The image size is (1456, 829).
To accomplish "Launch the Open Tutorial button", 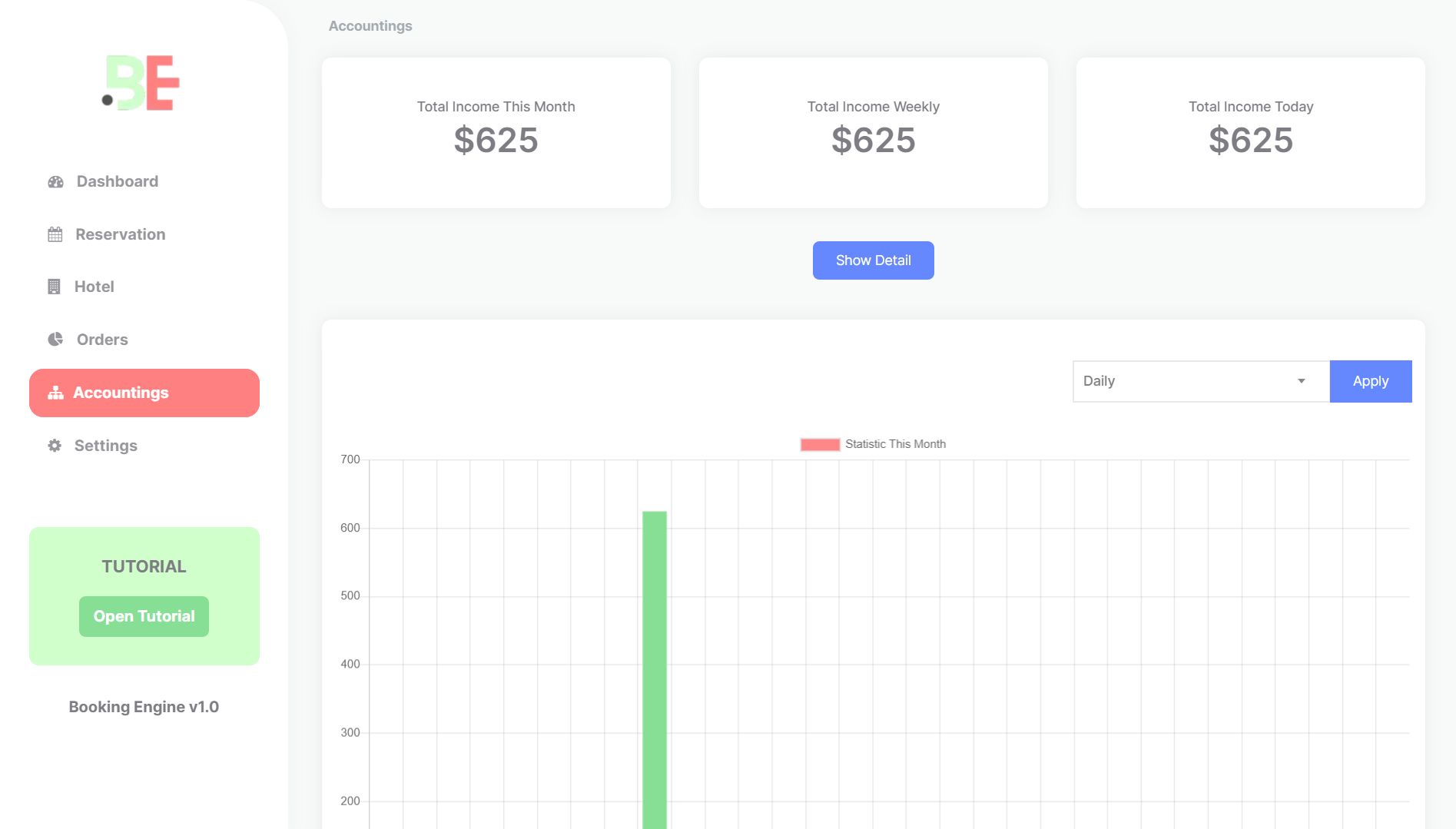I will tap(144, 616).
